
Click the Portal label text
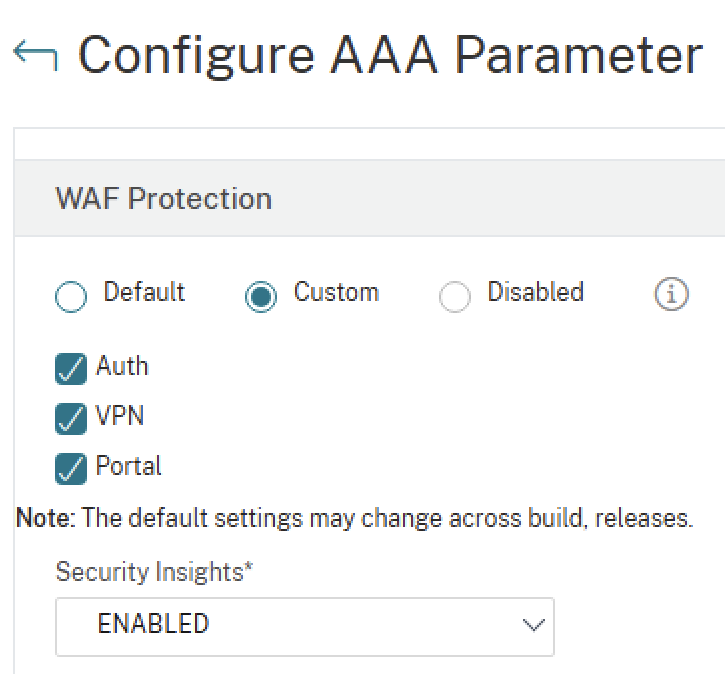(x=128, y=466)
